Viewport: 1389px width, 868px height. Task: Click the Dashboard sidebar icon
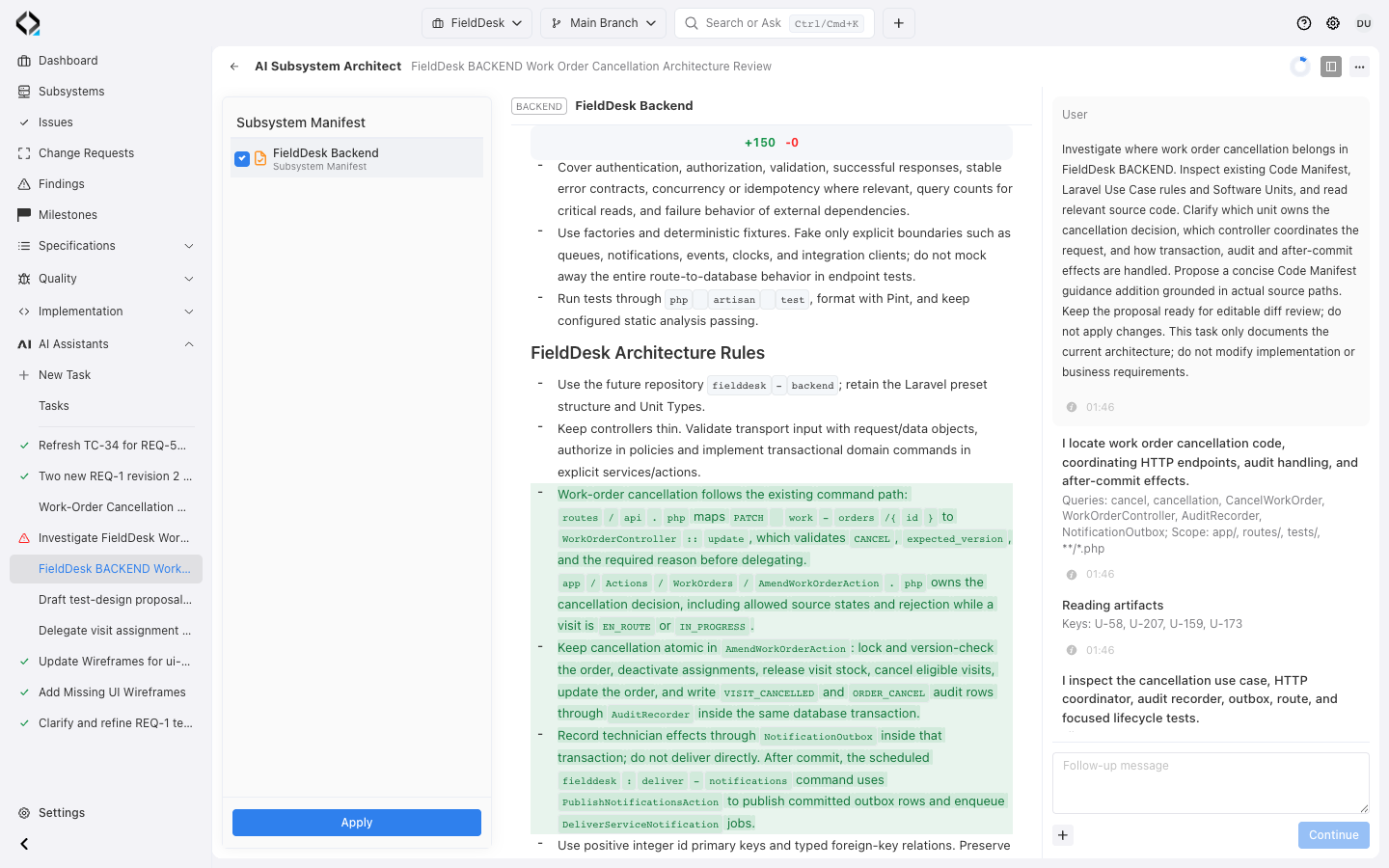click(x=24, y=61)
